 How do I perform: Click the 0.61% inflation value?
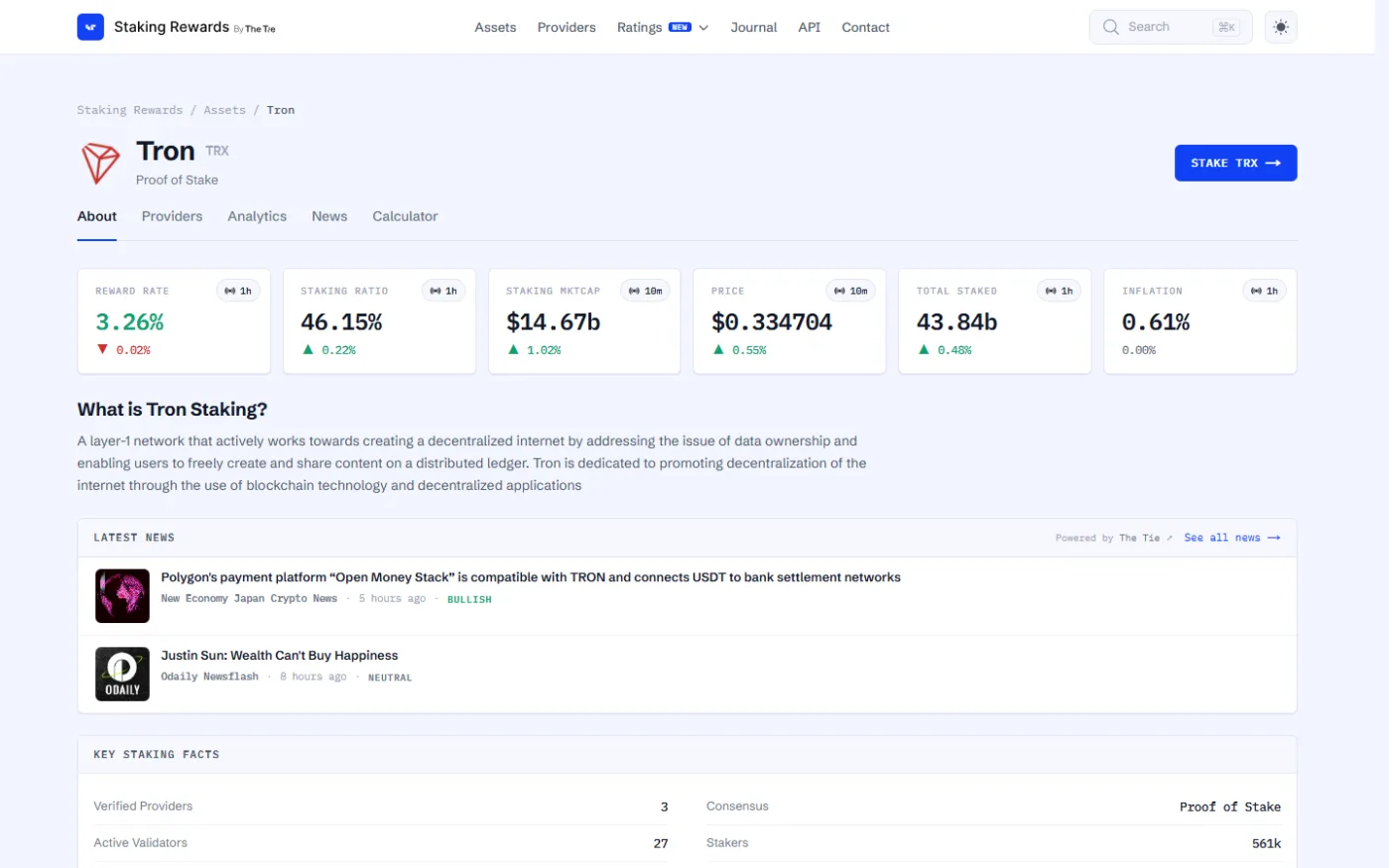tap(1156, 321)
